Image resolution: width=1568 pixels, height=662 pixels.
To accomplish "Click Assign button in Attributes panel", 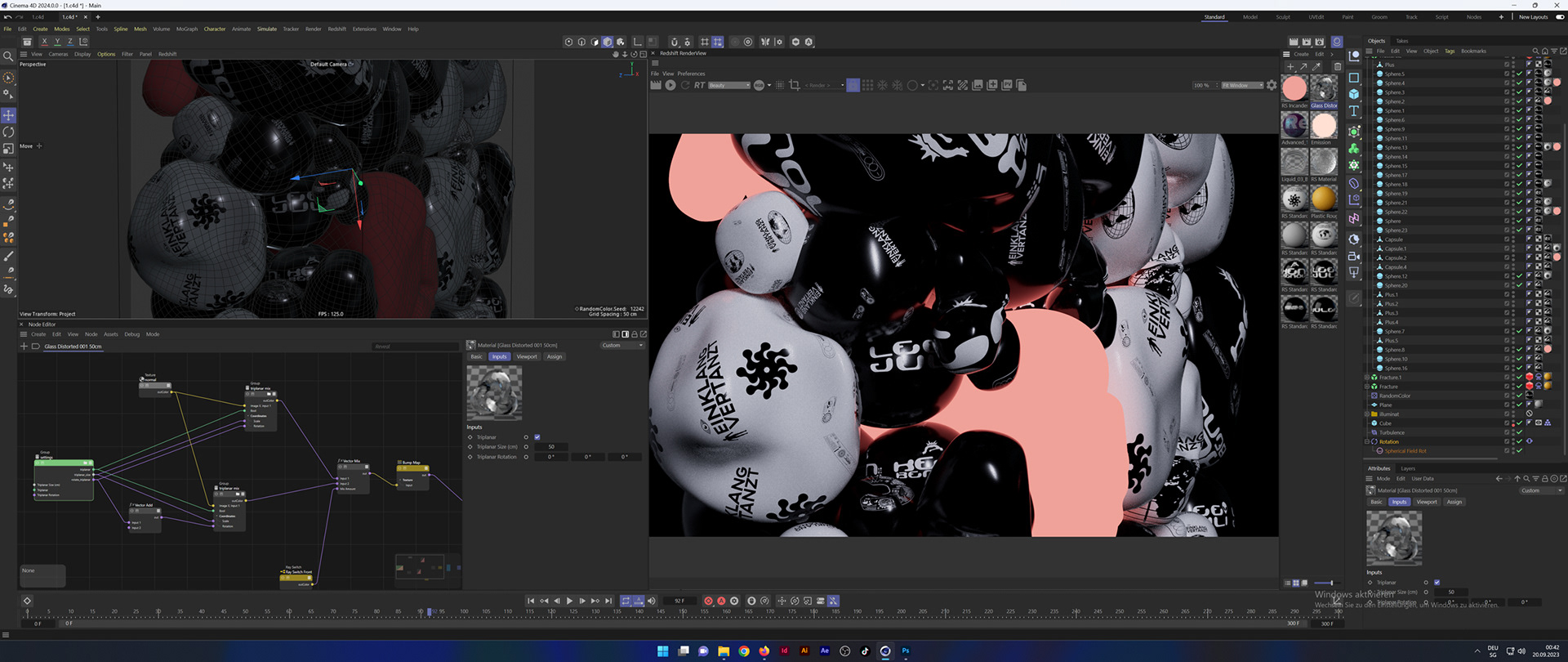I will tap(1454, 502).
